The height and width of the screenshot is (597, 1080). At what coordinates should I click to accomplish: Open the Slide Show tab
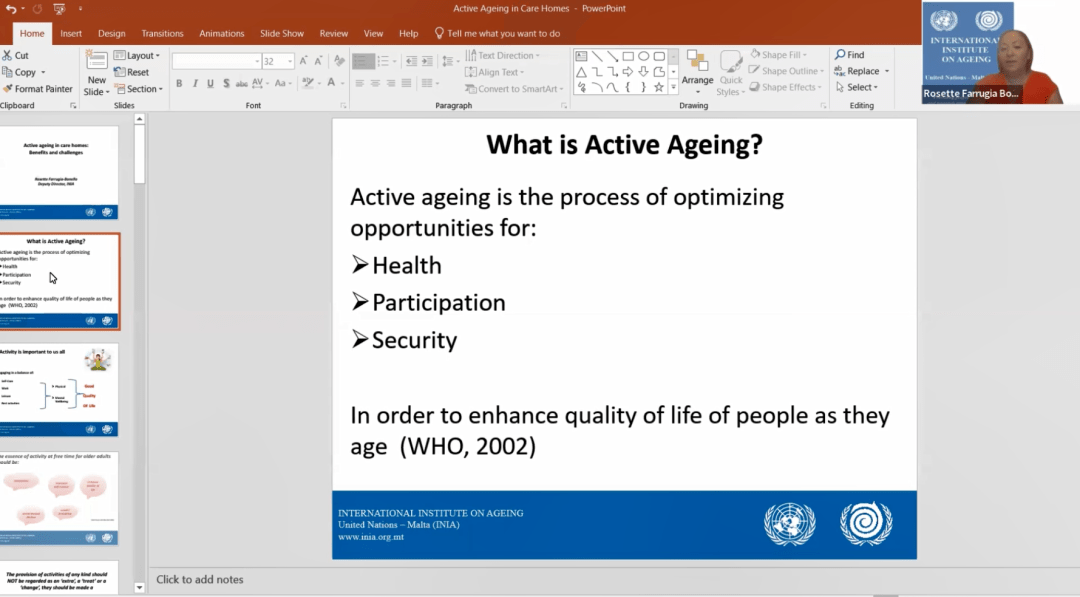click(282, 33)
